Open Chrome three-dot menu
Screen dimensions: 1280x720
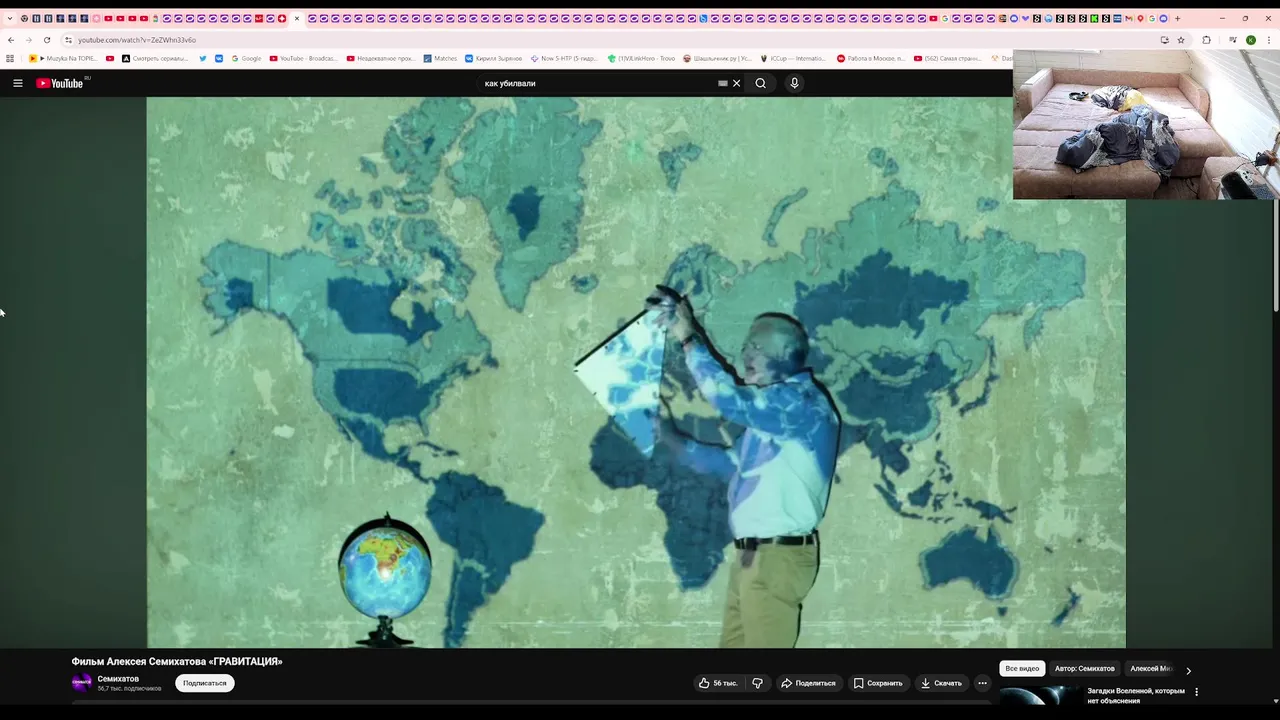(x=1269, y=40)
